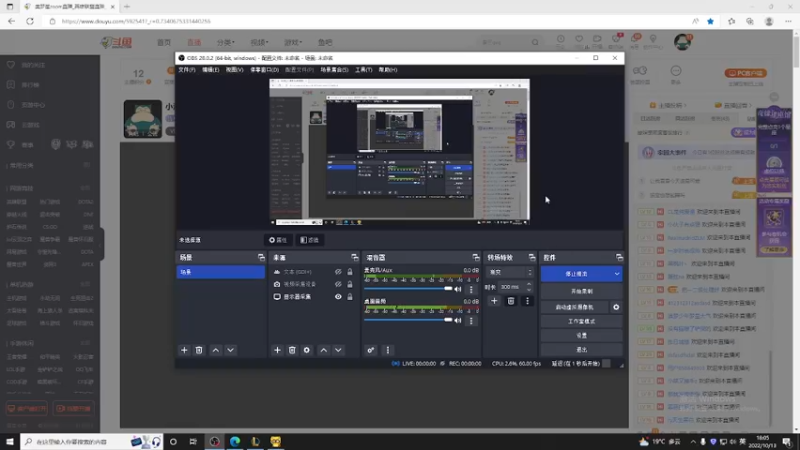Click OBS icon in the Windows taskbar
Screen dimensions: 800x450
(215, 441)
